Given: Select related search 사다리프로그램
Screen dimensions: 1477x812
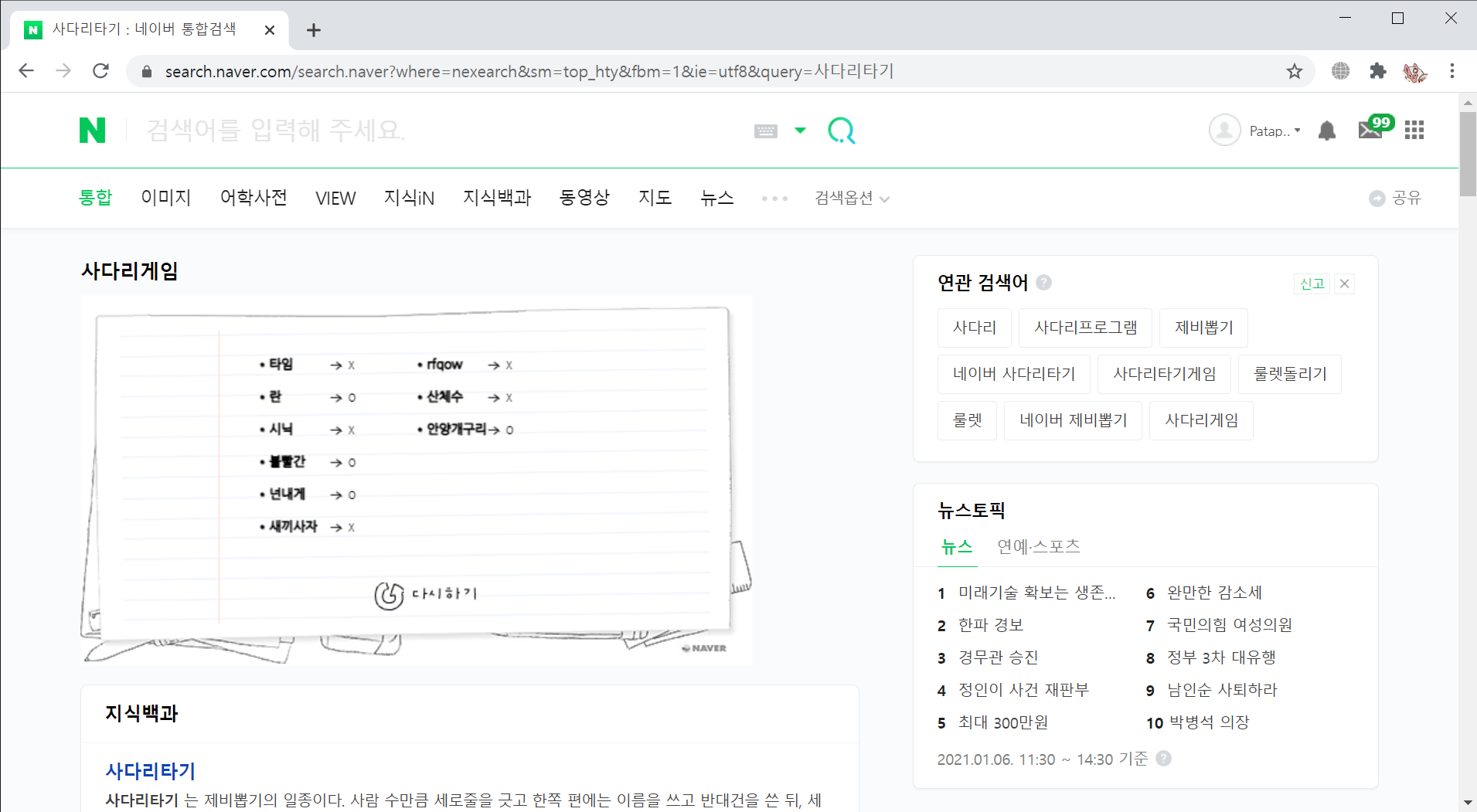Looking at the screenshot, I should click(1085, 328).
